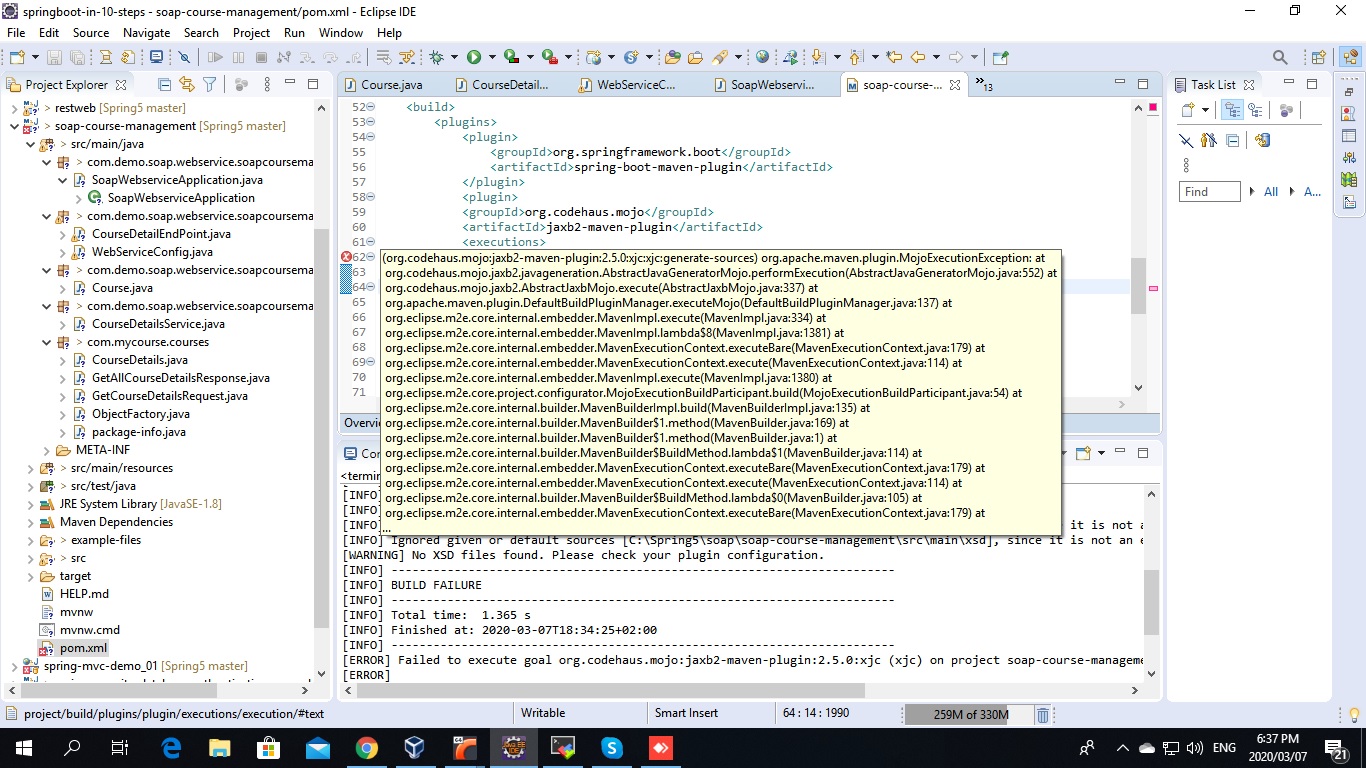
Task: Switch to the Course.java editor tab
Action: point(391,85)
